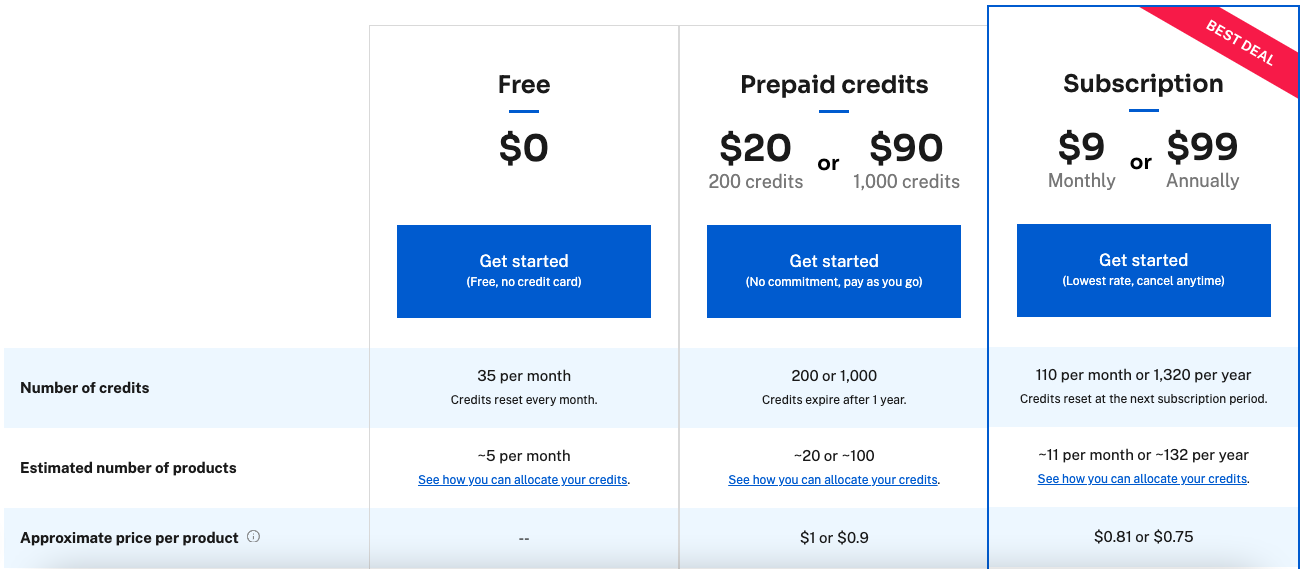Screen dimensions: 1305x569
Task: Click the Estimated number of products label
Action: click(x=128, y=468)
